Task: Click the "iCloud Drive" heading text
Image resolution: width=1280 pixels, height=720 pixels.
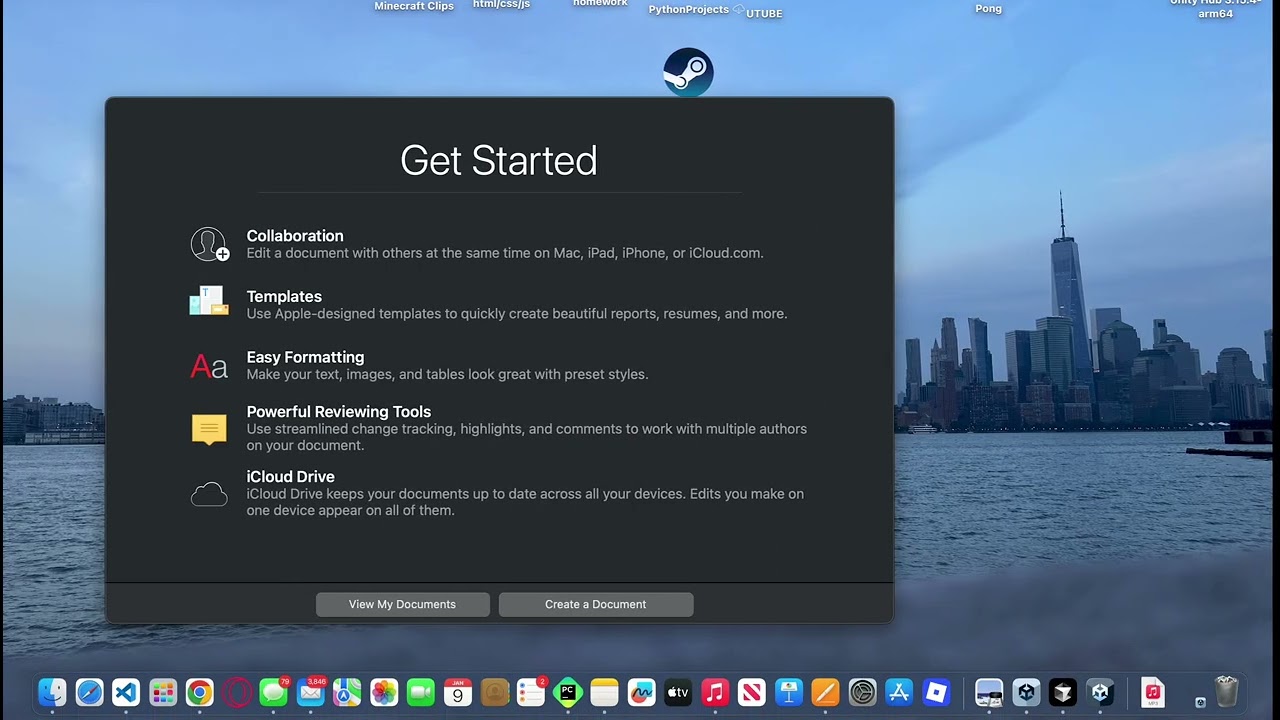Action: coord(291,477)
